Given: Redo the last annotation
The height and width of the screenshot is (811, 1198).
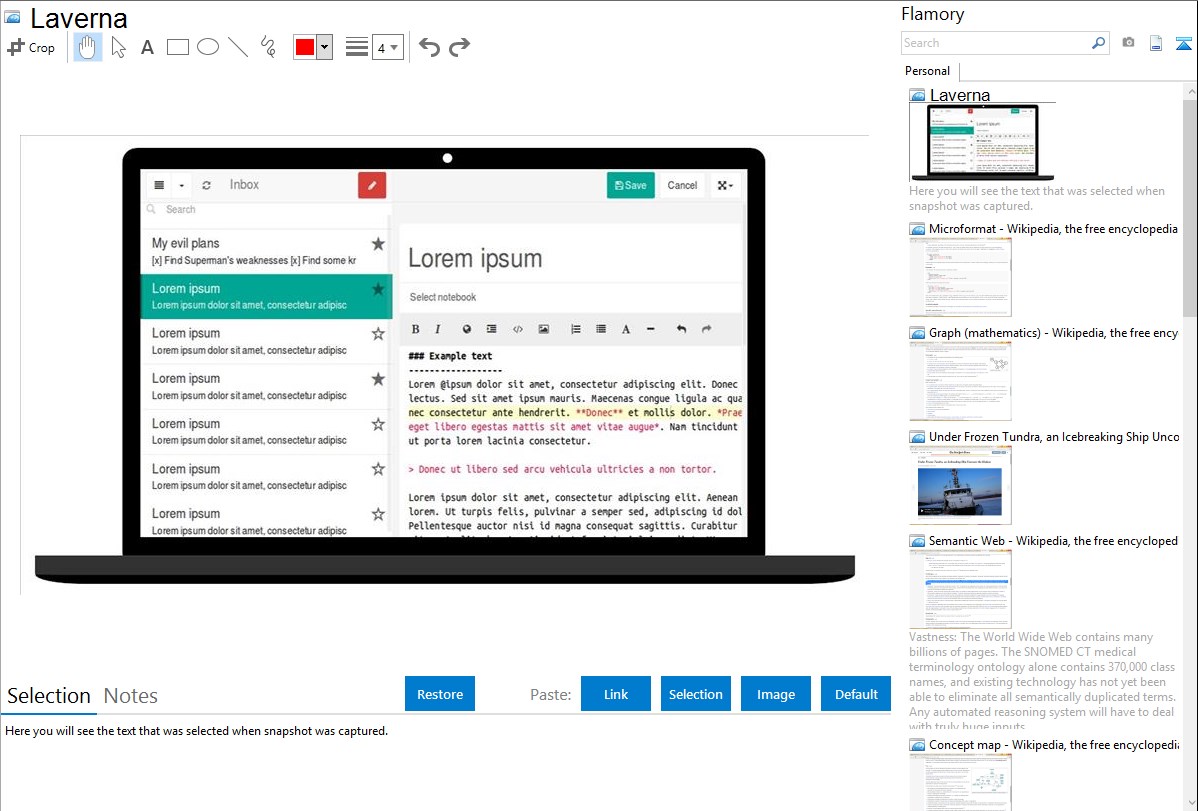Looking at the screenshot, I should point(459,47).
